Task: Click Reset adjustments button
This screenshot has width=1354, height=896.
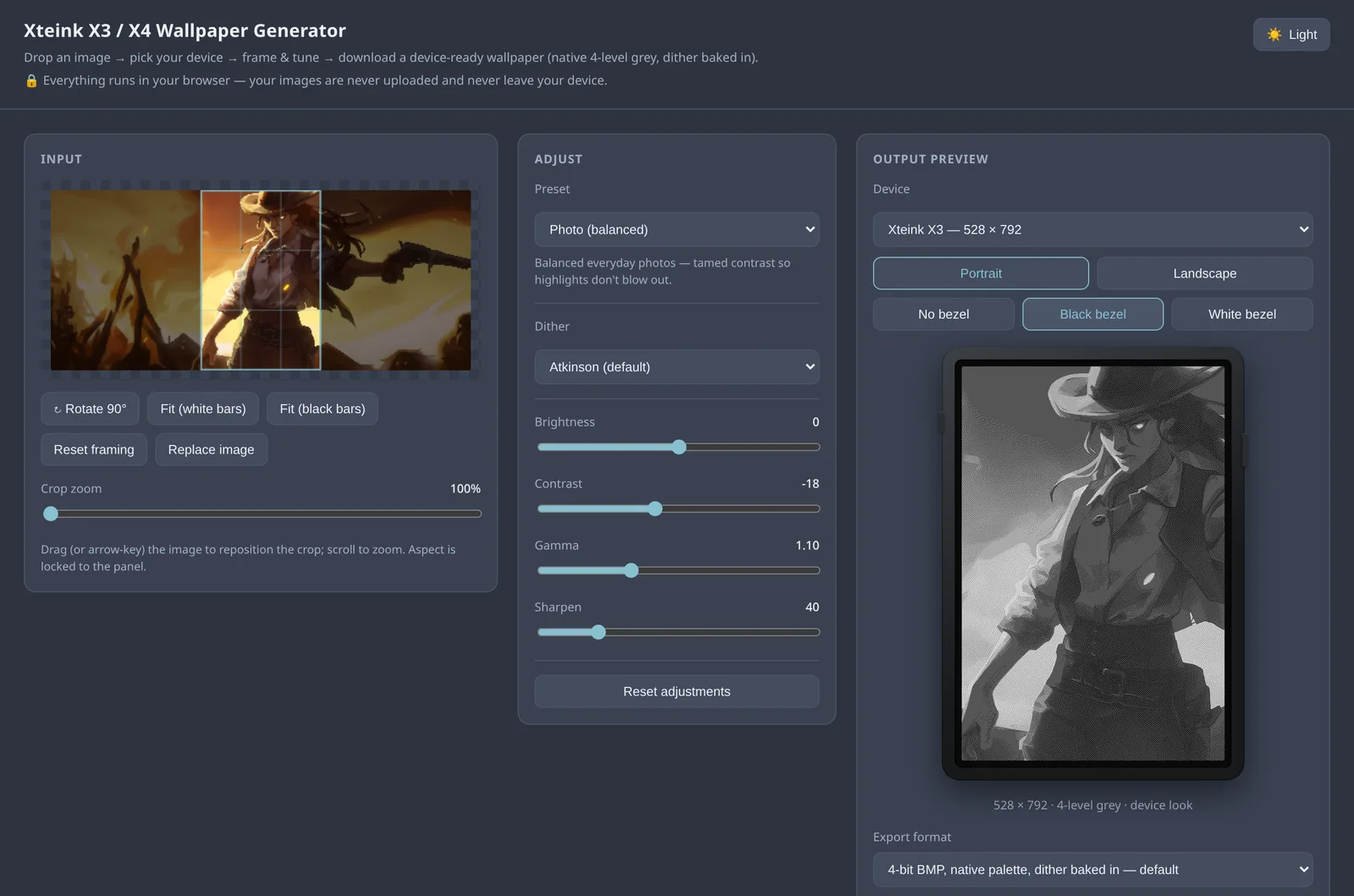Action: [677, 691]
